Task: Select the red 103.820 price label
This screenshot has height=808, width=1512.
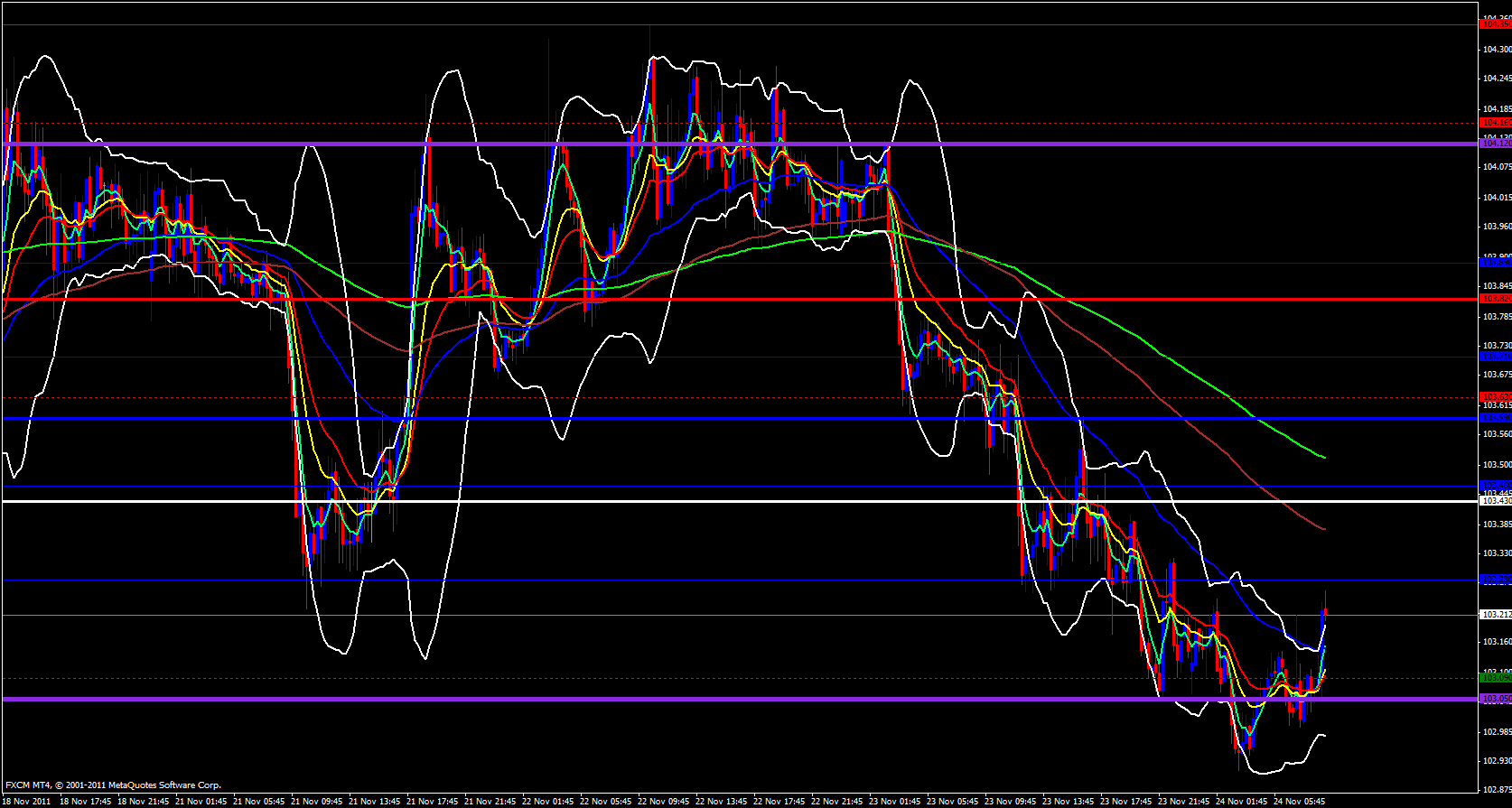Action: click(x=1495, y=299)
